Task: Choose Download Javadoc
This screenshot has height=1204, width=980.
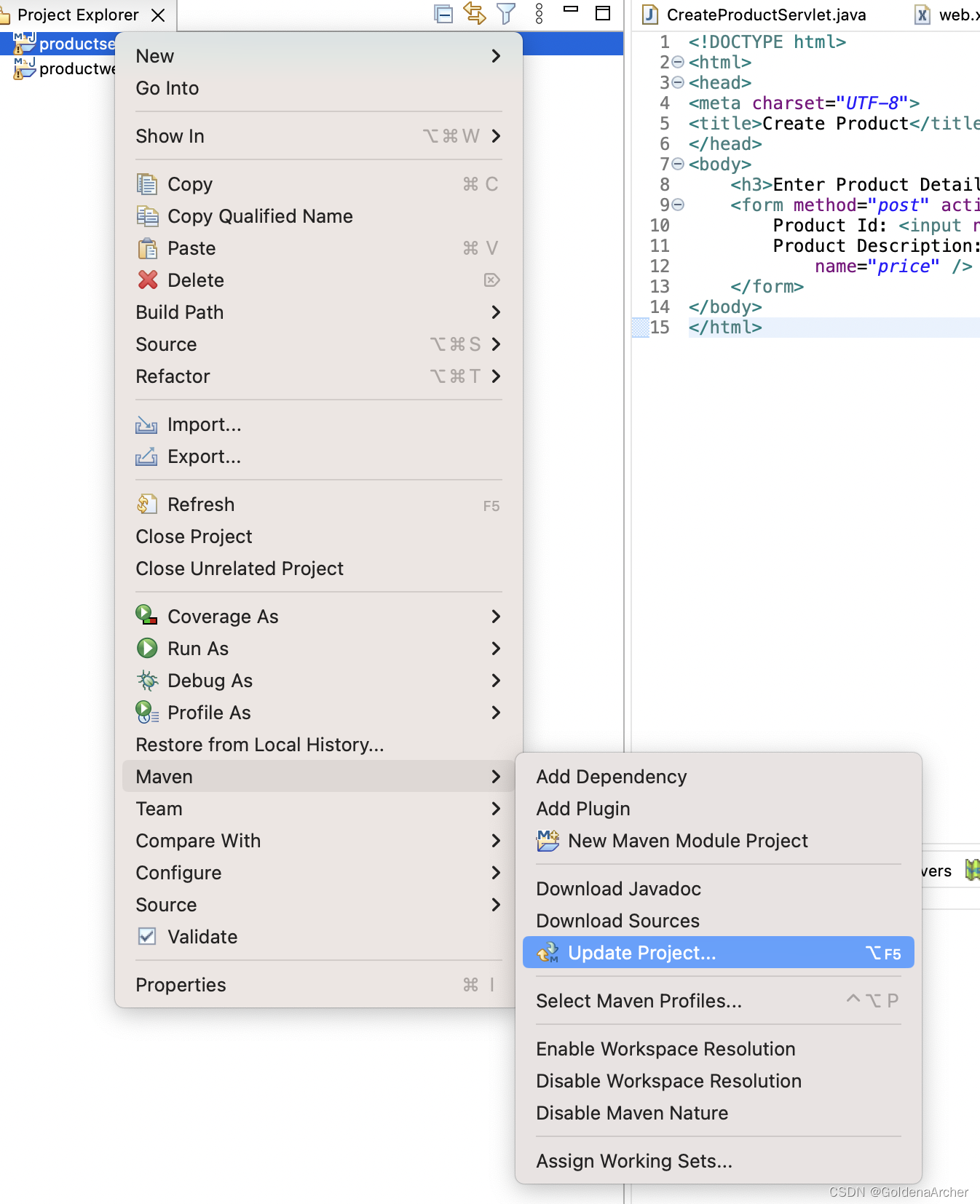Action: tap(719, 889)
